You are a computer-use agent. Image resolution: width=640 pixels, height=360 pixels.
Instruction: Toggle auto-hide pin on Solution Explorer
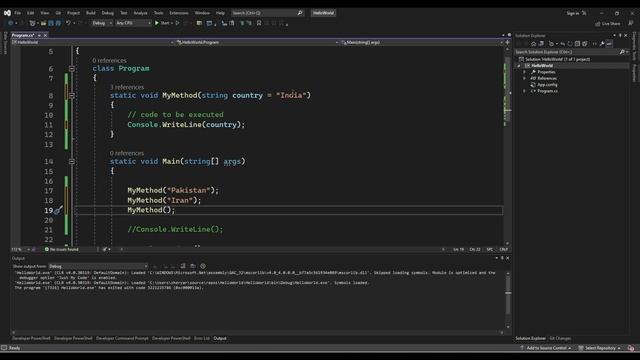(x=620, y=36)
